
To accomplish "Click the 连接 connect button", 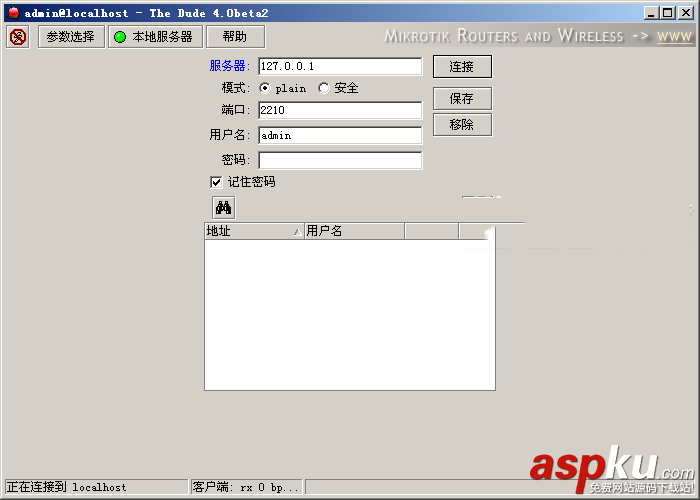I will tap(462, 67).
